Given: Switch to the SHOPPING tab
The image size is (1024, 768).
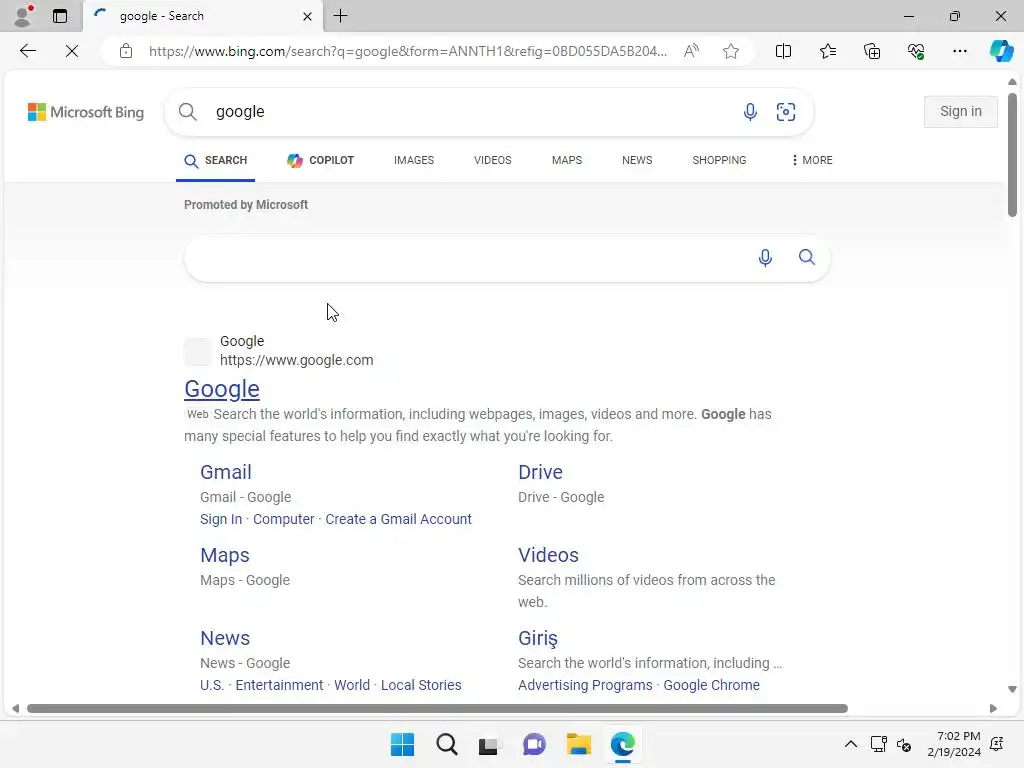Looking at the screenshot, I should [x=719, y=161].
